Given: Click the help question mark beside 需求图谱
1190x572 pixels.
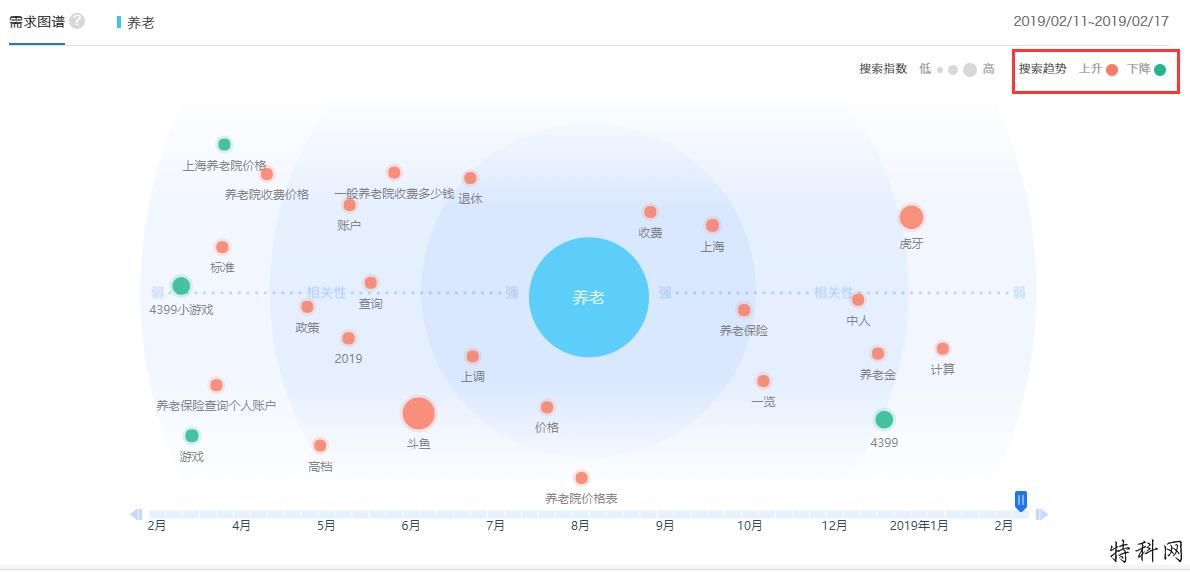Looking at the screenshot, I should (77, 20).
